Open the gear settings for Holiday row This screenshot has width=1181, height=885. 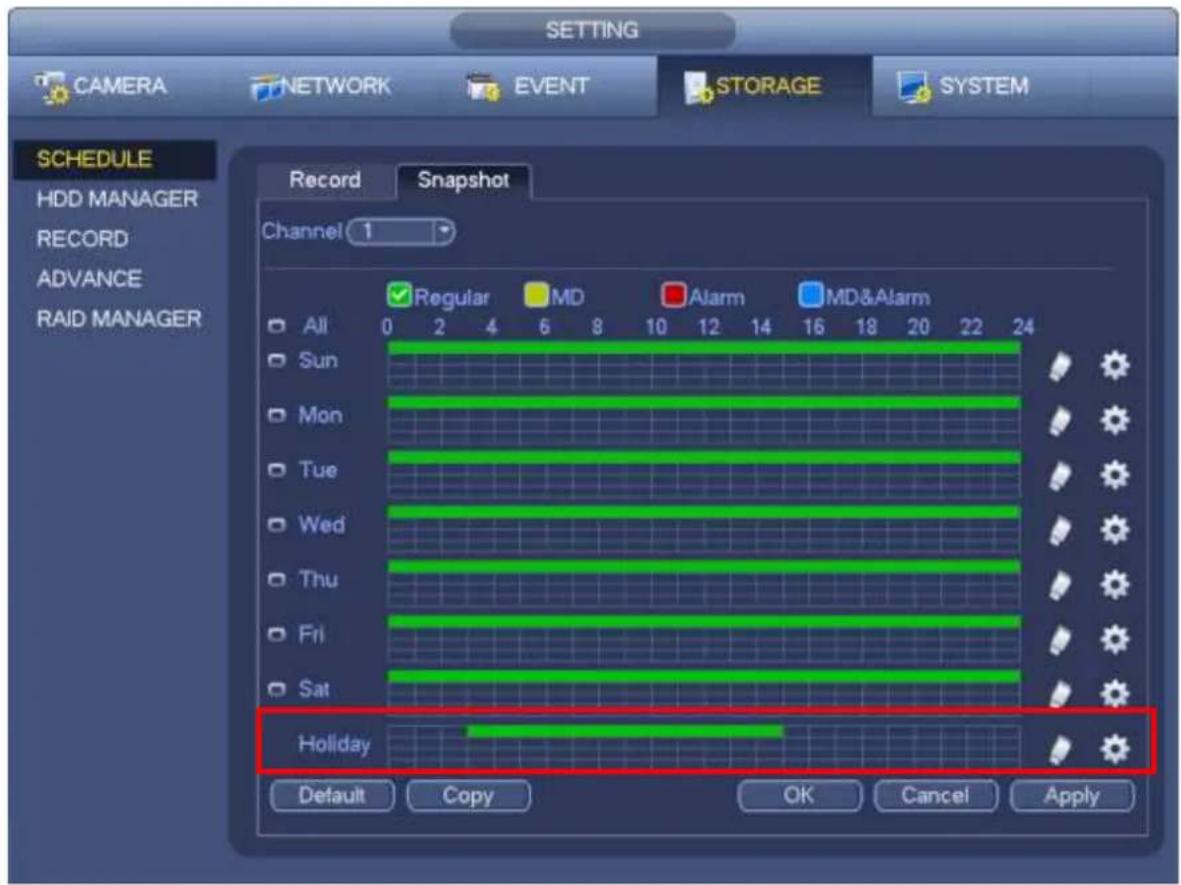[1115, 749]
